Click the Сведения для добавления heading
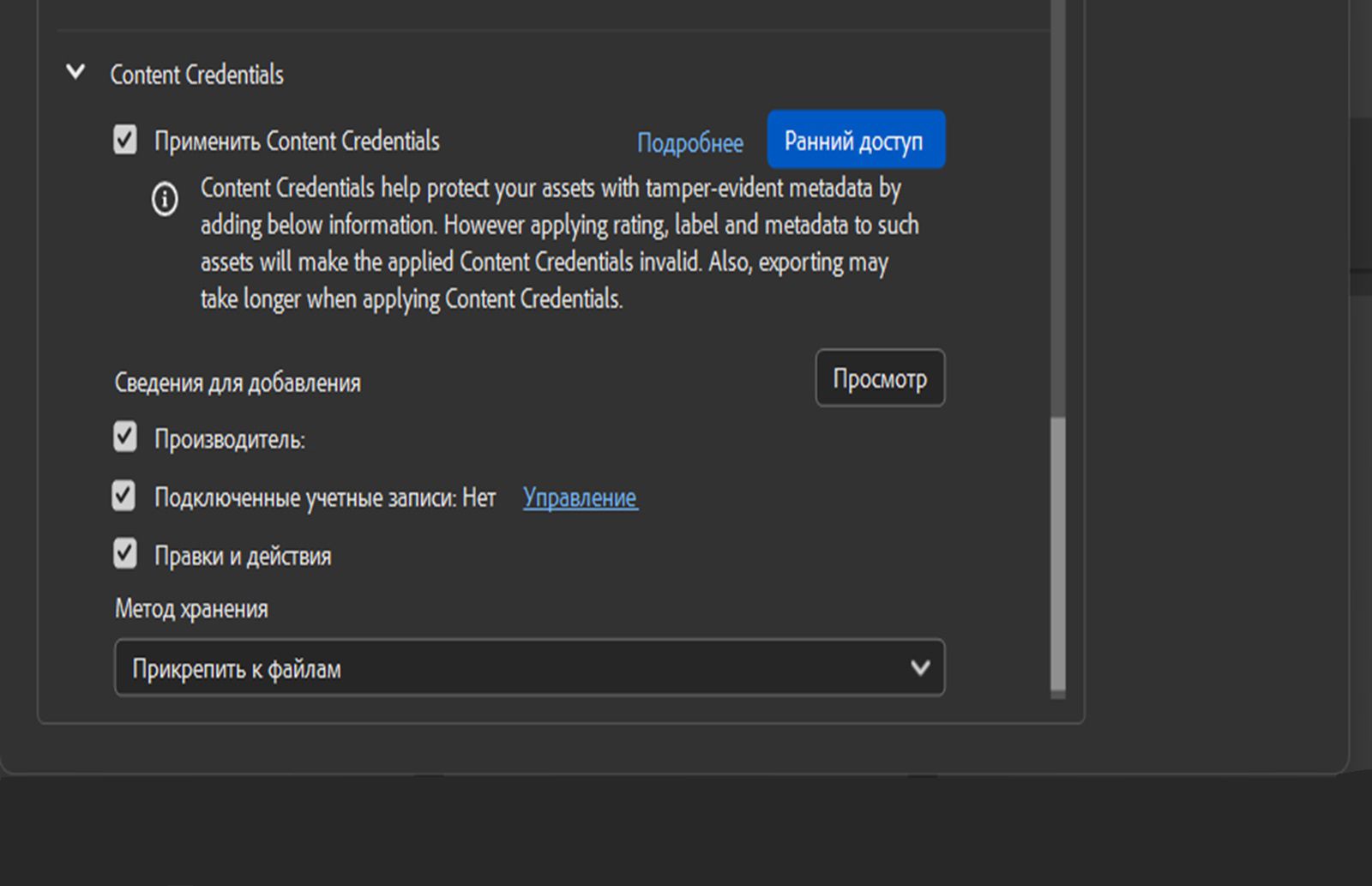Viewport: 1372px width, 886px height. 238,383
